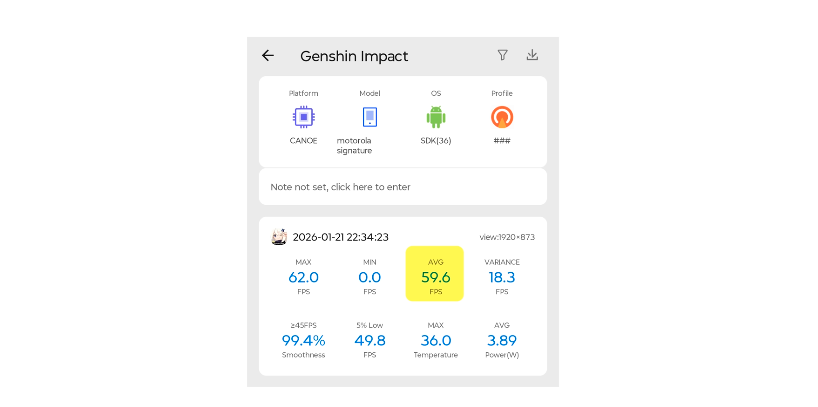Click the game avatar beside timestamp
The height and width of the screenshot is (407, 818).
(280, 237)
